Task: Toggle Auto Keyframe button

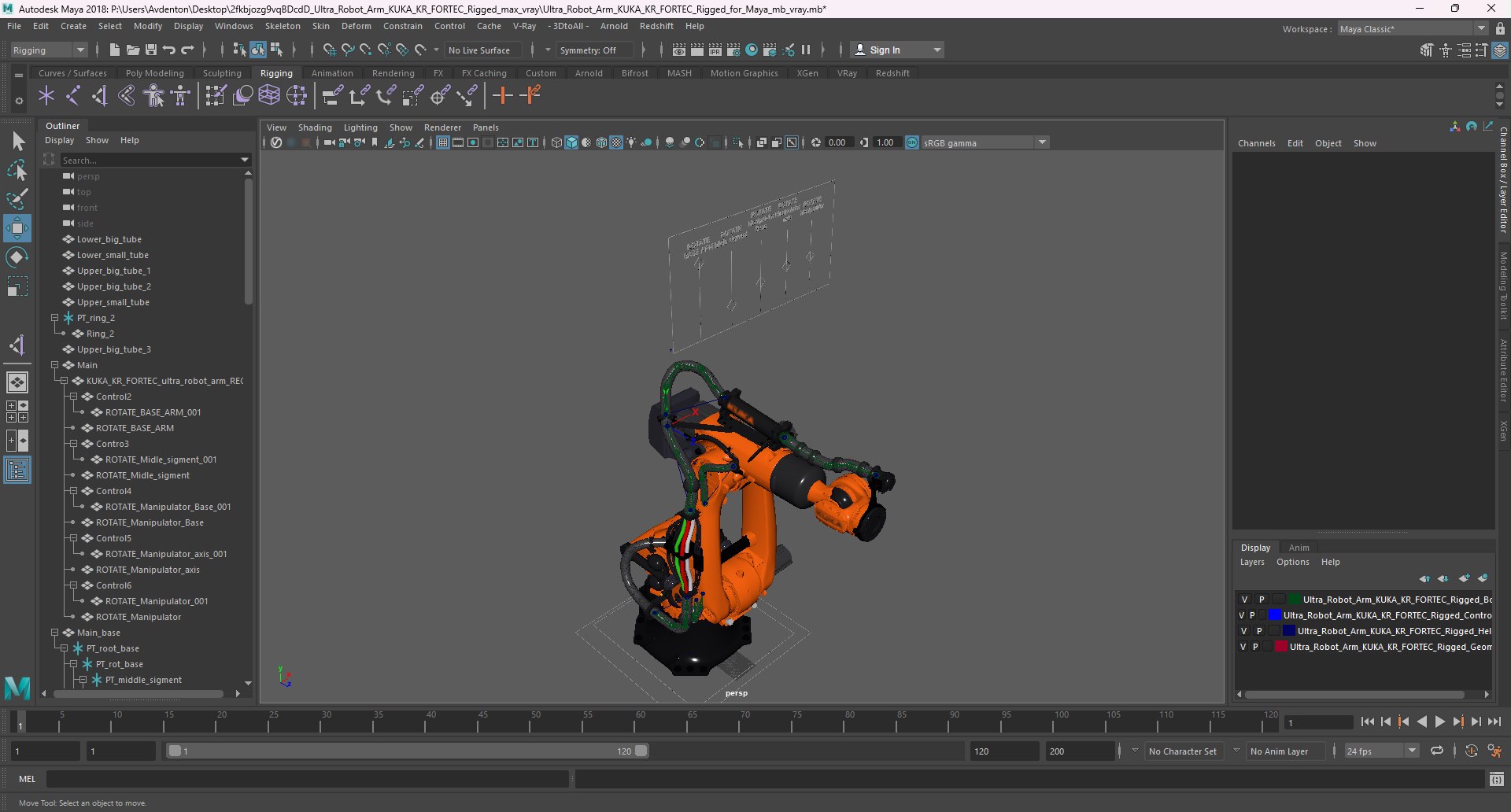Action: pos(1472,751)
